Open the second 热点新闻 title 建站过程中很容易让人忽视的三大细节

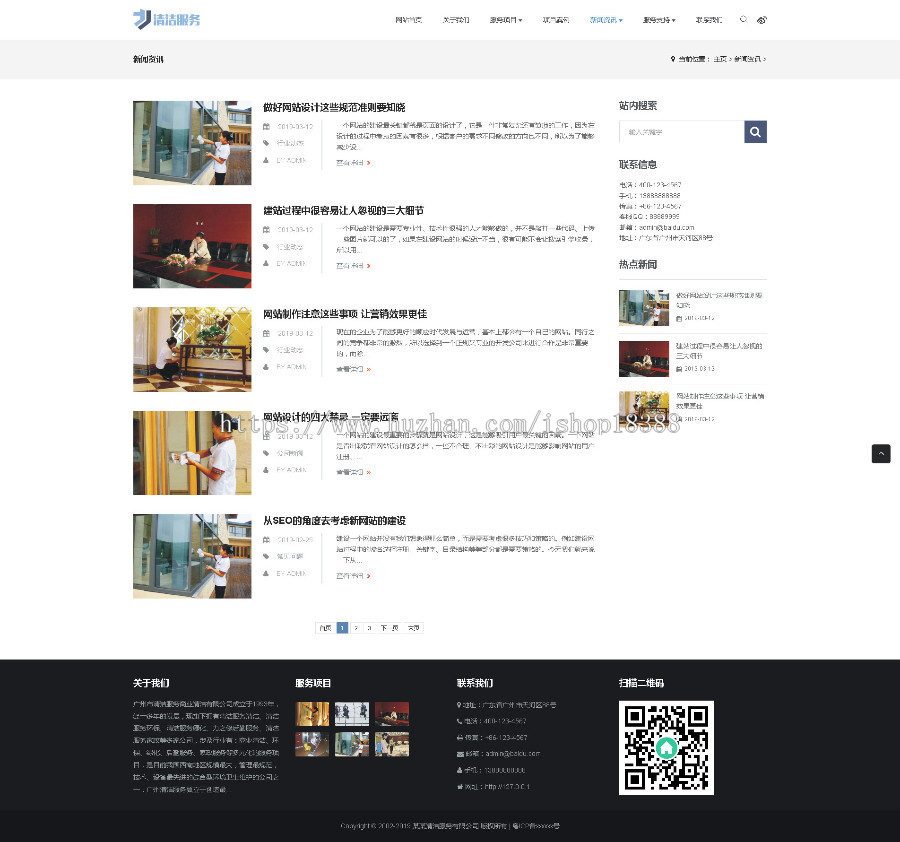point(719,351)
